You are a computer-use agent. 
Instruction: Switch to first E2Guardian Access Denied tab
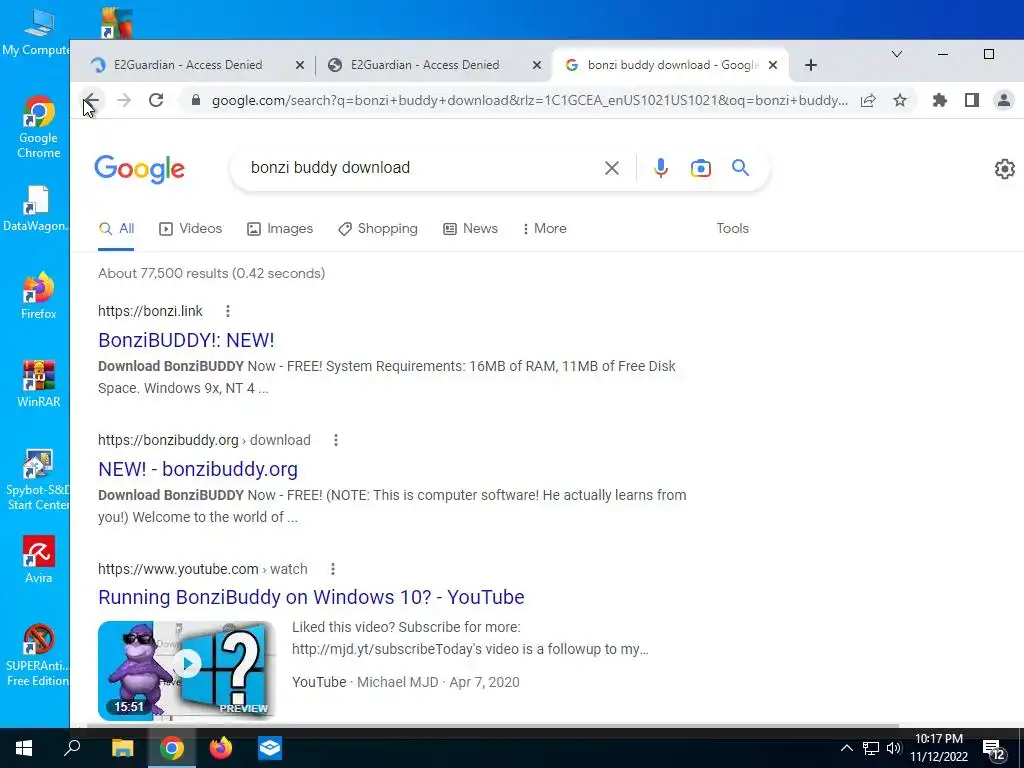click(x=188, y=65)
